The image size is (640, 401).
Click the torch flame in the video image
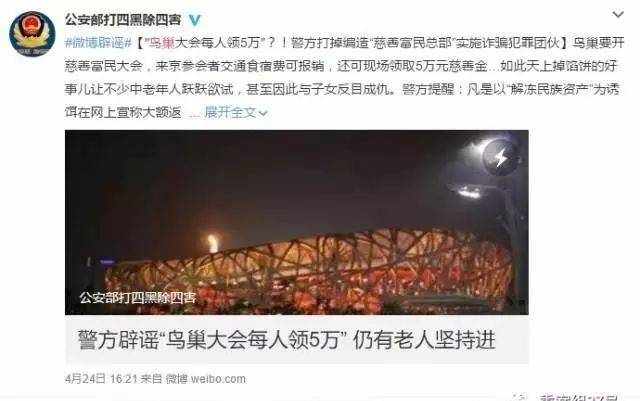(x=213, y=243)
